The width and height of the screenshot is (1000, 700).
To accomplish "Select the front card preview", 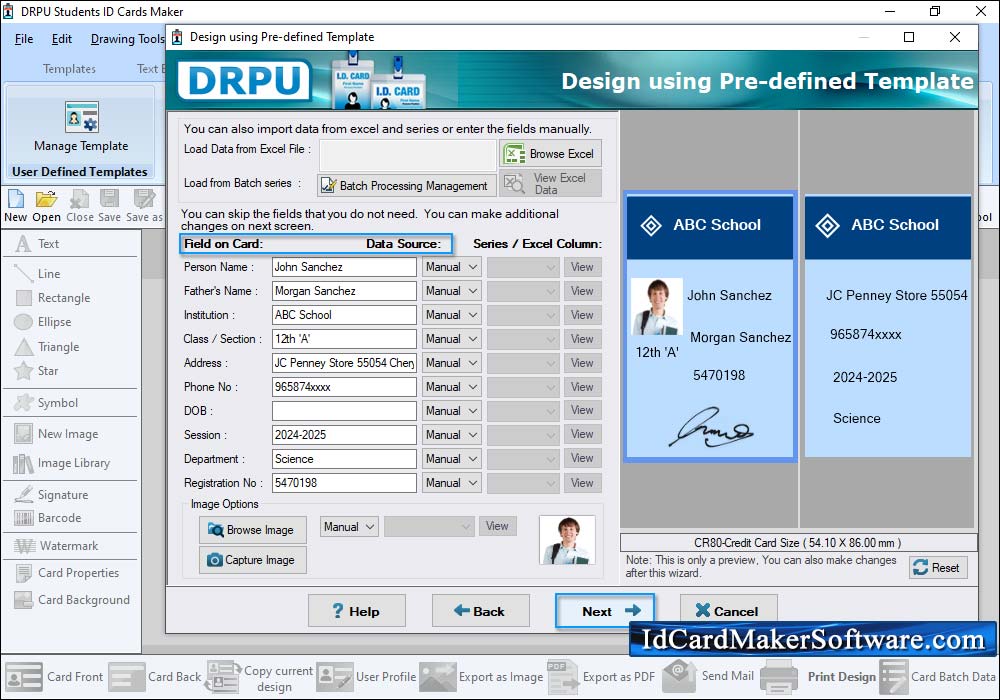I will (710, 326).
